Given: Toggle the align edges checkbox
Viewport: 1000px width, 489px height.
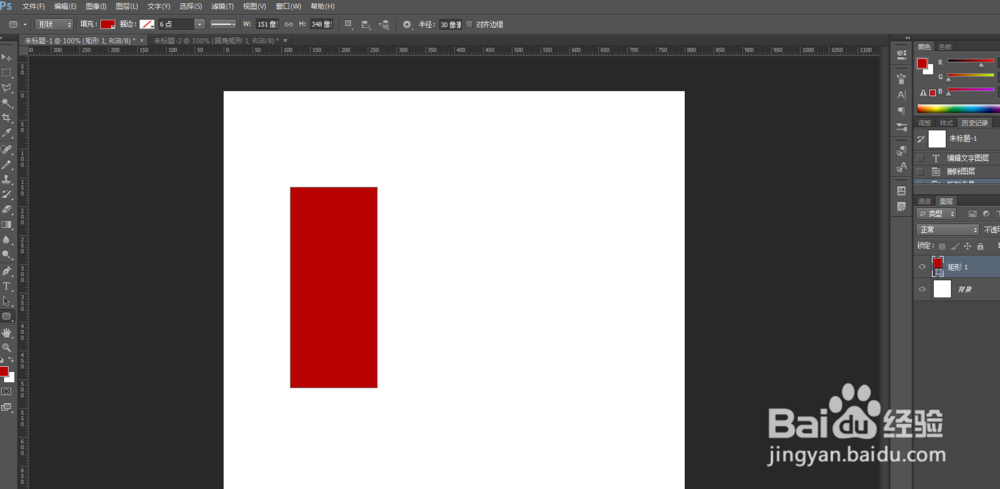Looking at the screenshot, I should 469,24.
